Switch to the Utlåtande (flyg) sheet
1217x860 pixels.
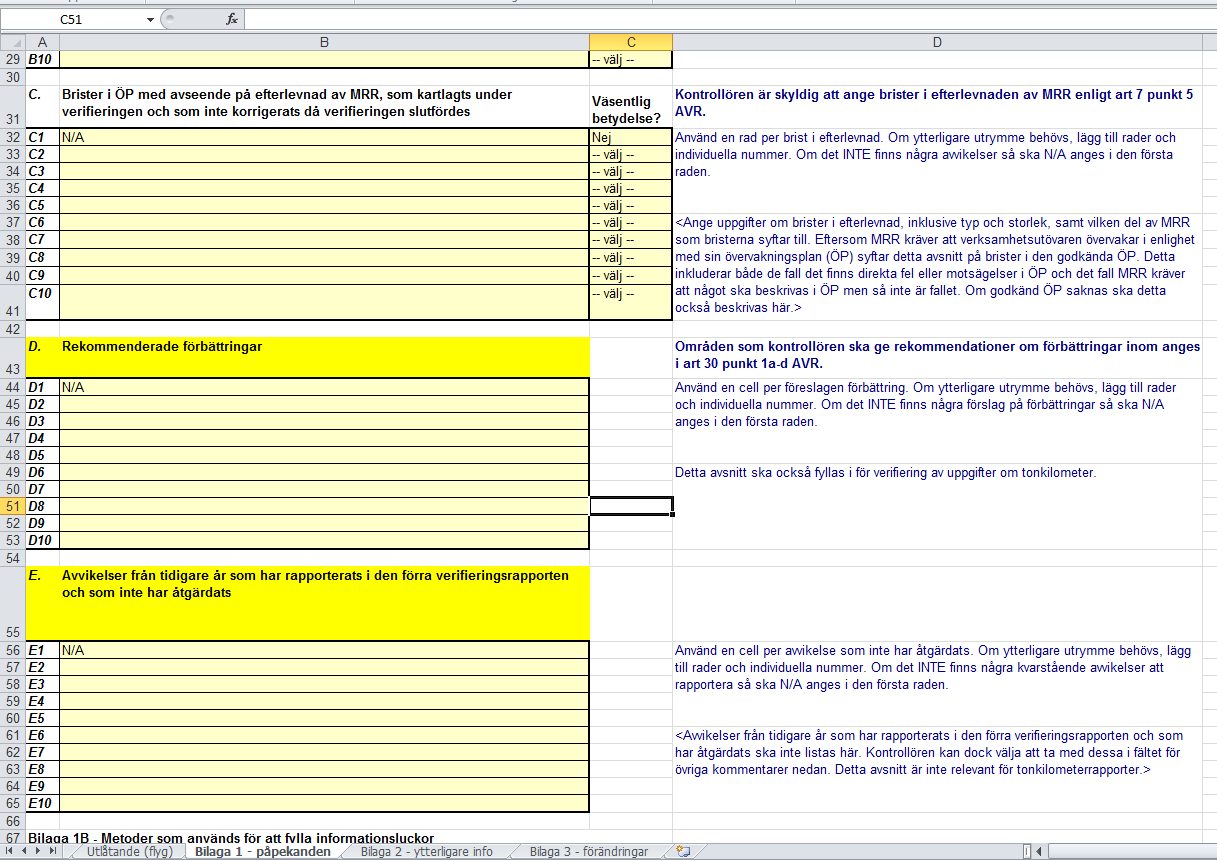pyautogui.click(x=129, y=852)
